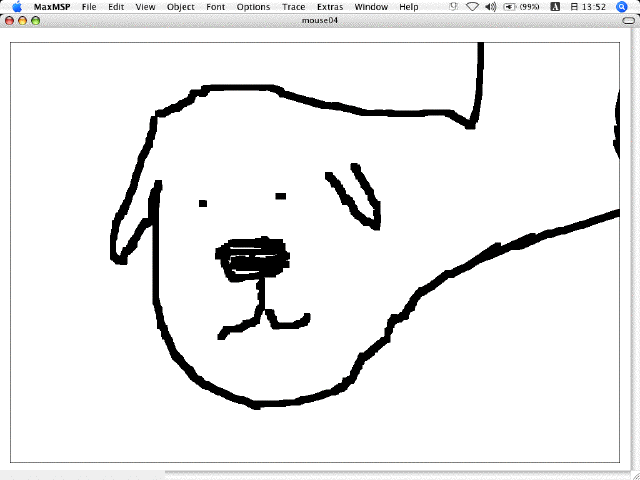Open the File menu
This screenshot has height=480, width=640.
point(89,7)
